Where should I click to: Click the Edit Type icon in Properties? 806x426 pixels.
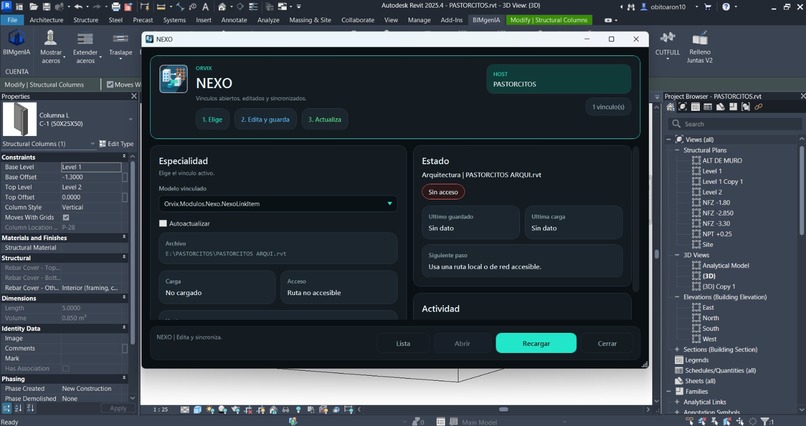click(x=103, y=144)
